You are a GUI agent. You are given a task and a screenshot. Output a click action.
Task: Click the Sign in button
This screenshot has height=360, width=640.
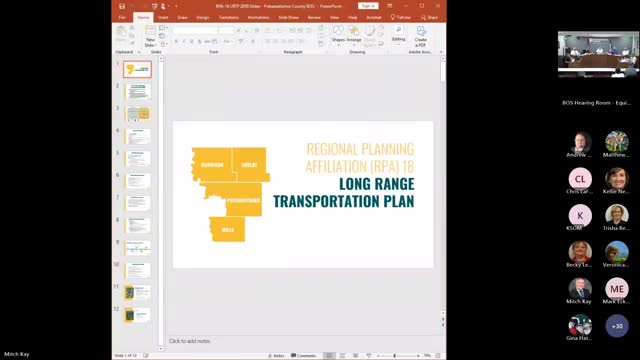click(x=368, y=6)
